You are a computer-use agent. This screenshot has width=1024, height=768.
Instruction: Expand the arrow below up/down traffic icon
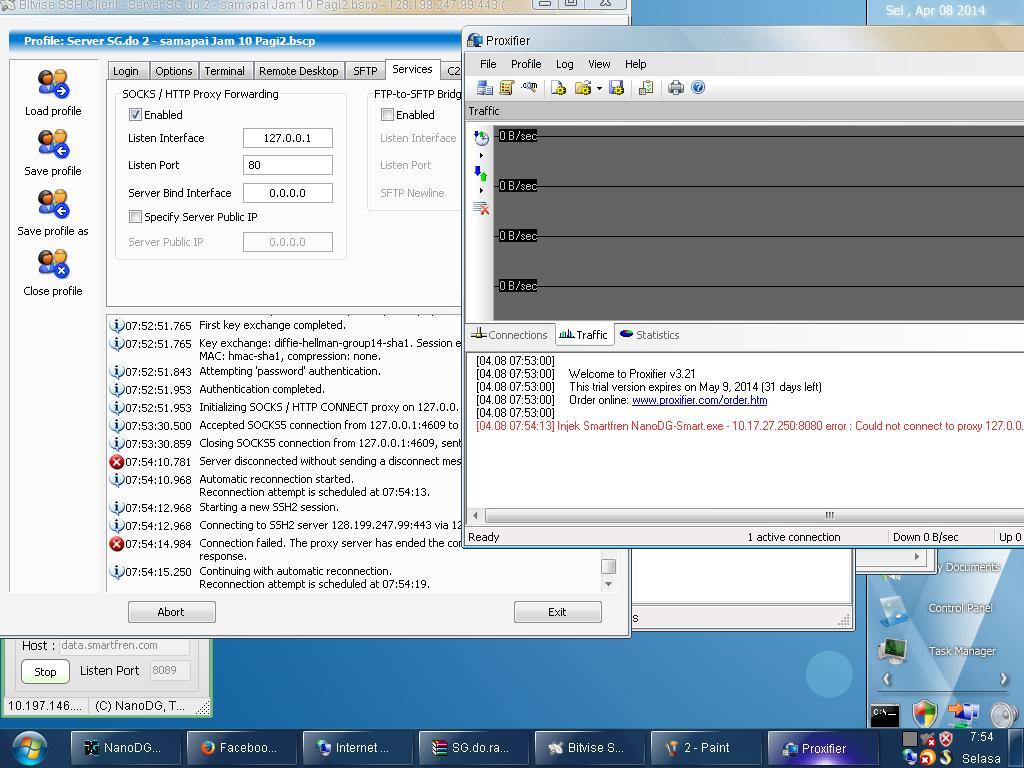[x=481, y=190]
